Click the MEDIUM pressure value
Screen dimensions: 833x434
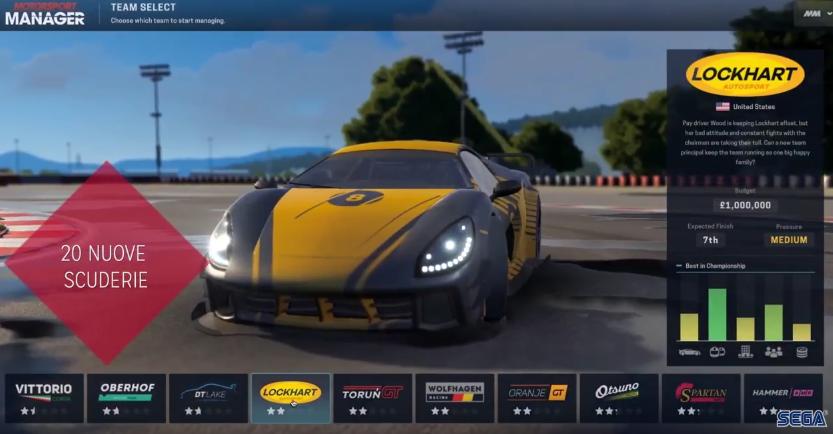pyautogui.click(x=789, y=240)
